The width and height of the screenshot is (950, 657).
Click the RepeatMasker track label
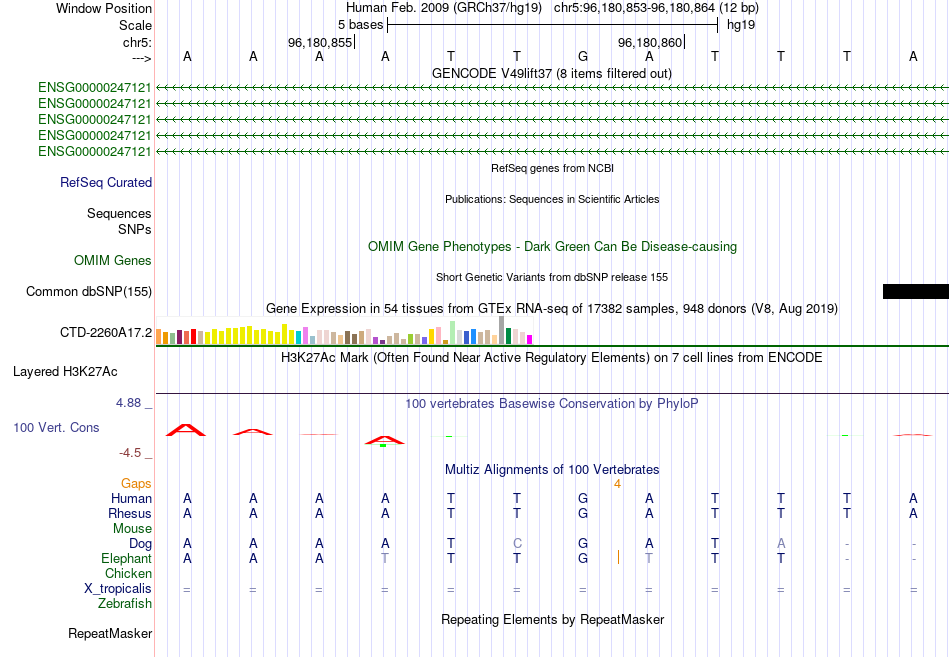pos(110,634)
